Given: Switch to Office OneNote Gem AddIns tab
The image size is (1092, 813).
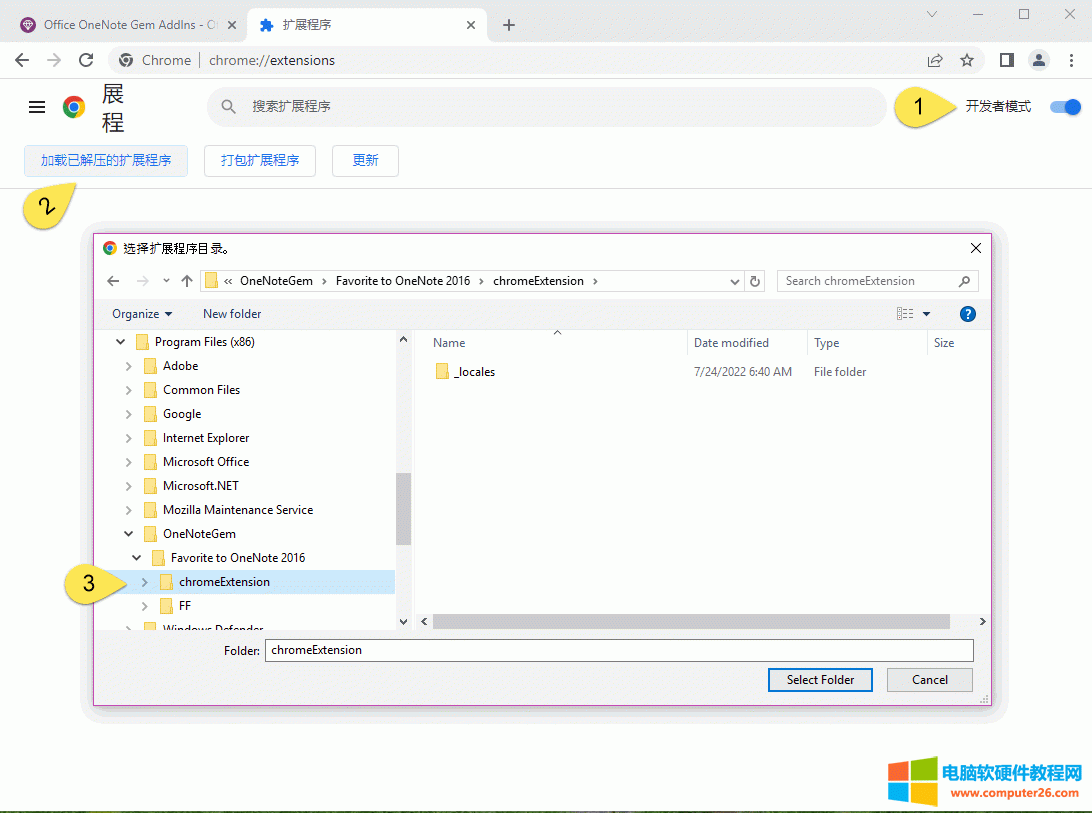Looking at the screenshot, I should point(125,25).
